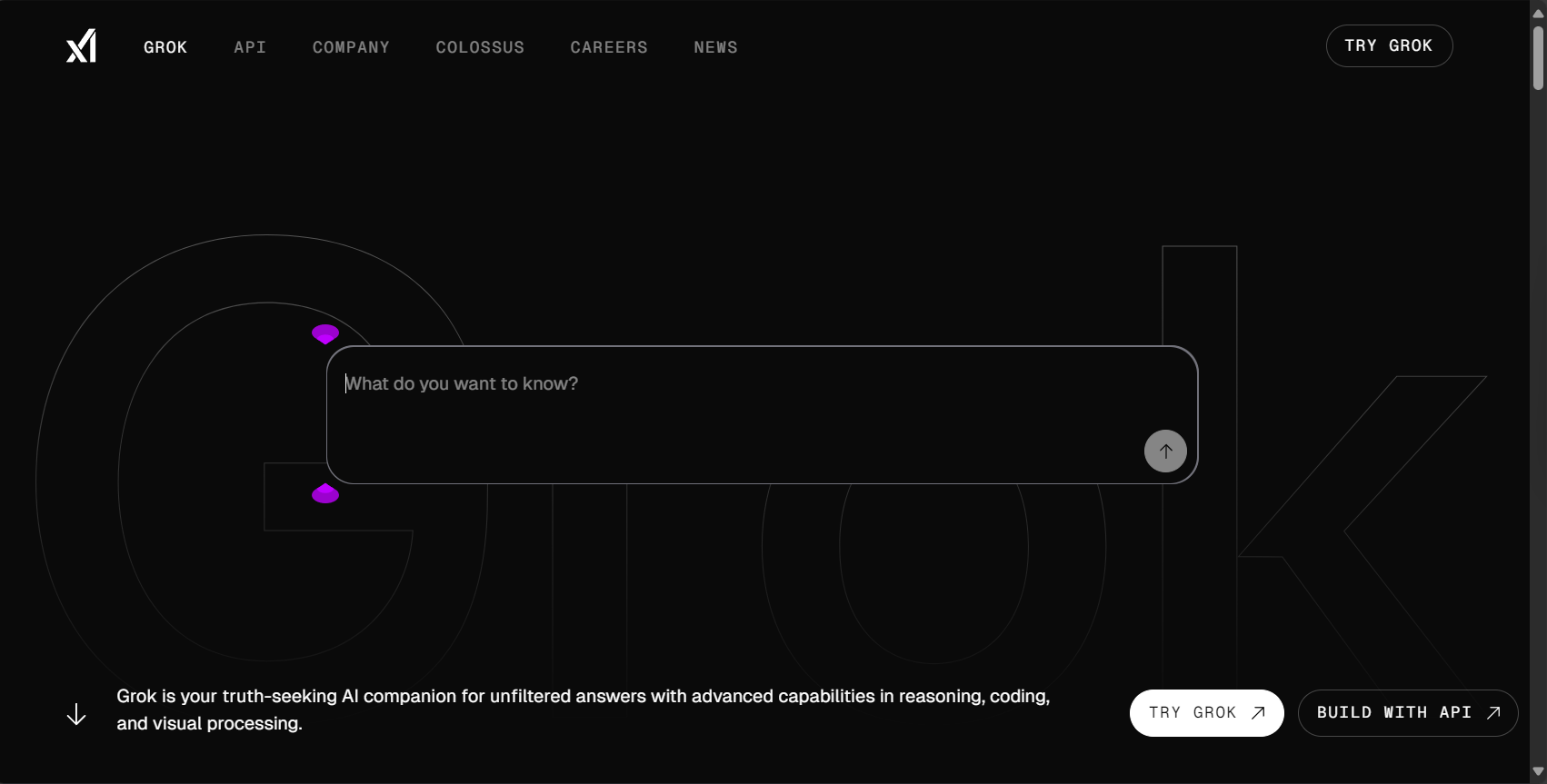Click the lower purple gem marker
The height and width of the screenshot is (784, 1547).
point(325,493)
